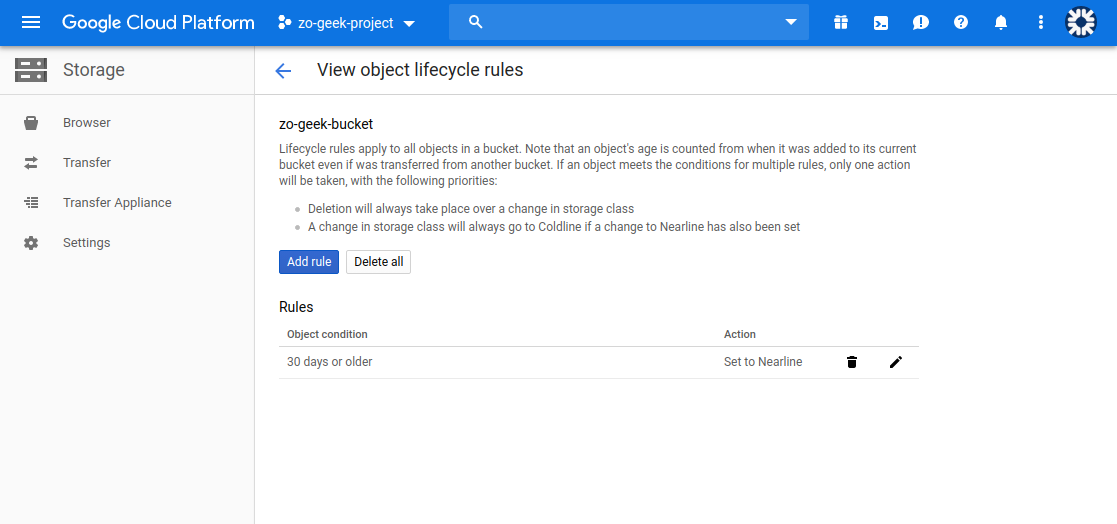This screenshot has height=524, width=1117.
Task: Open the hamburger navigation menu
Action: (31, 23)
